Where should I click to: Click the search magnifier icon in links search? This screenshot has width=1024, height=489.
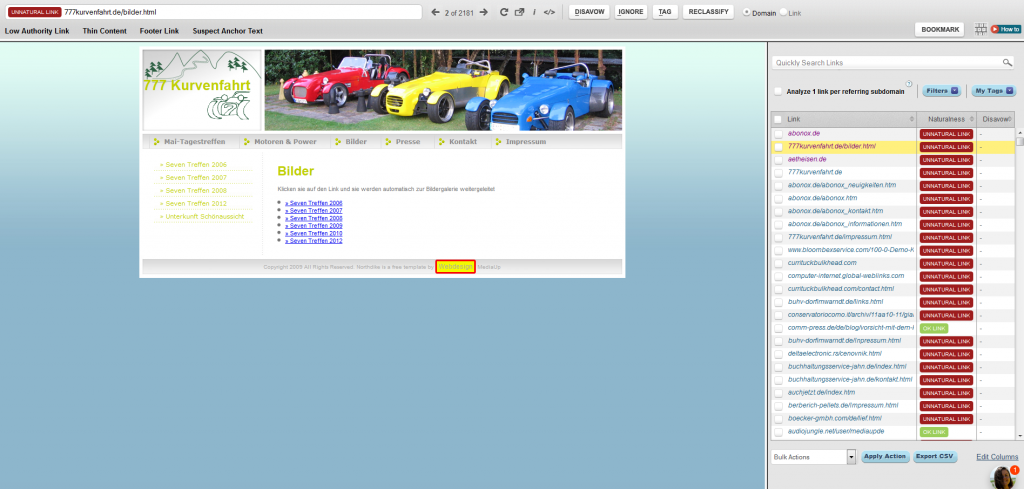point(1008,63)
